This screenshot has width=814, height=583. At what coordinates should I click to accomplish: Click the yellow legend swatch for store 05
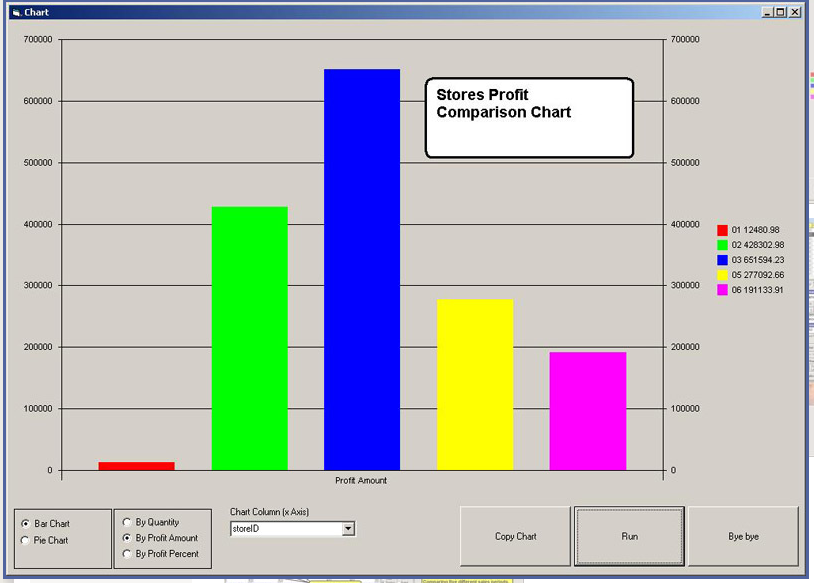(722, 275)
